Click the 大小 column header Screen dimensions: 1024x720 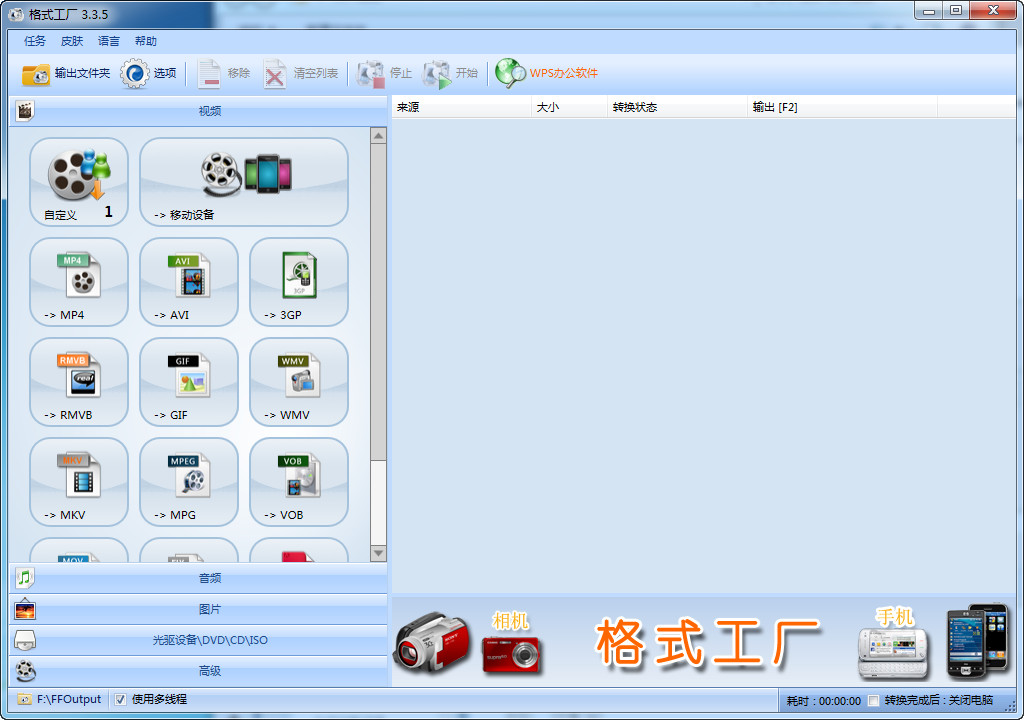tap(569, 107)
